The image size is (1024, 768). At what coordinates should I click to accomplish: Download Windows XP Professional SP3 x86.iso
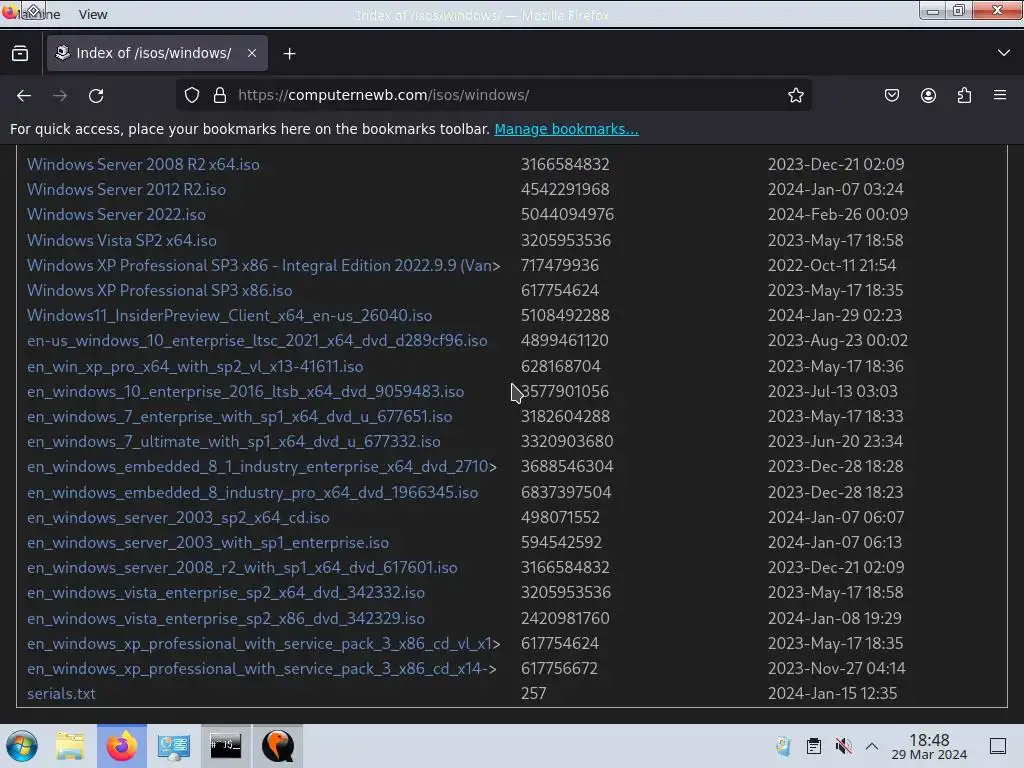[x=159, y=291]
